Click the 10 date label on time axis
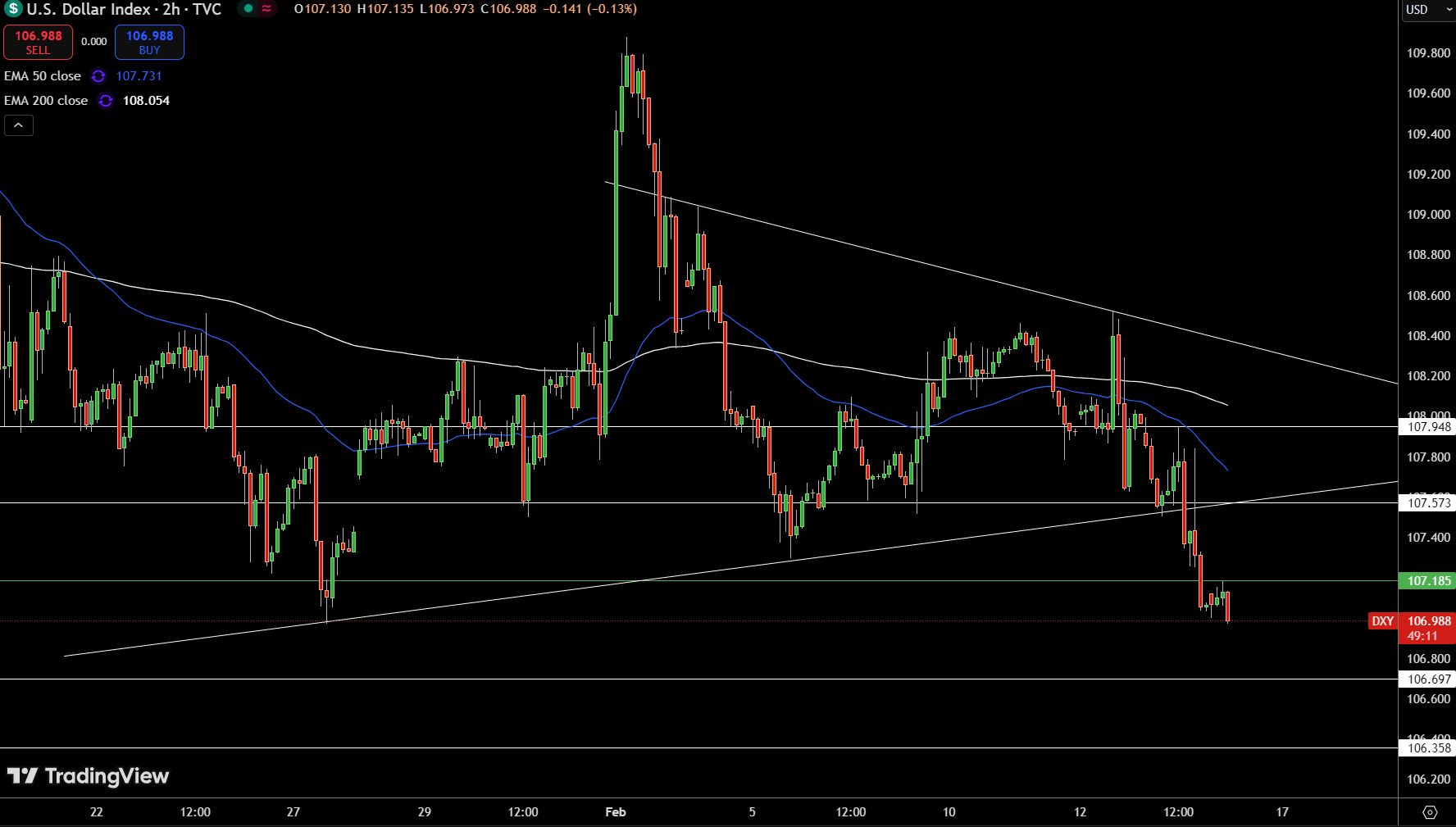This screenshot has width=1456, height=827. point(949,812)
